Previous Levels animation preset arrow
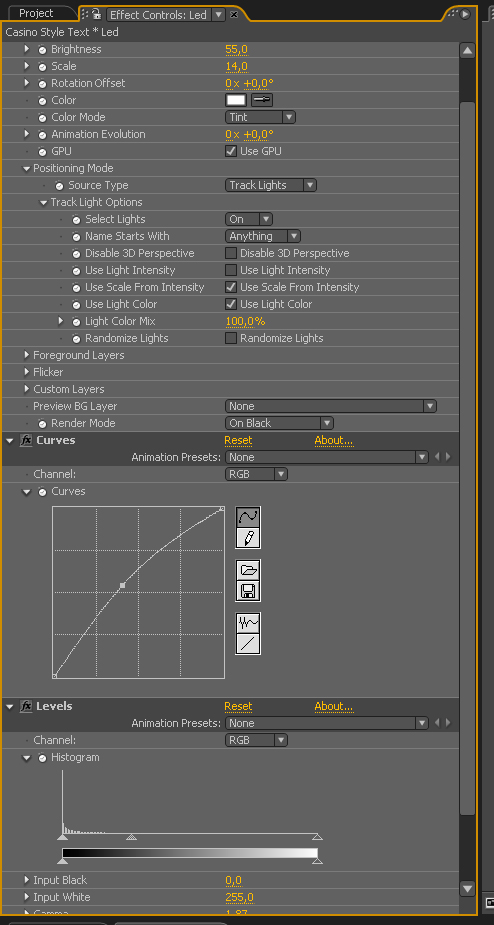 coord(437,723)
